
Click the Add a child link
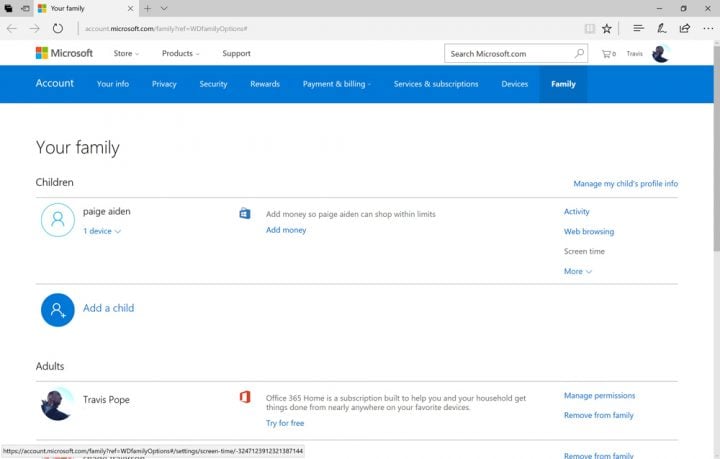(108, 308)
